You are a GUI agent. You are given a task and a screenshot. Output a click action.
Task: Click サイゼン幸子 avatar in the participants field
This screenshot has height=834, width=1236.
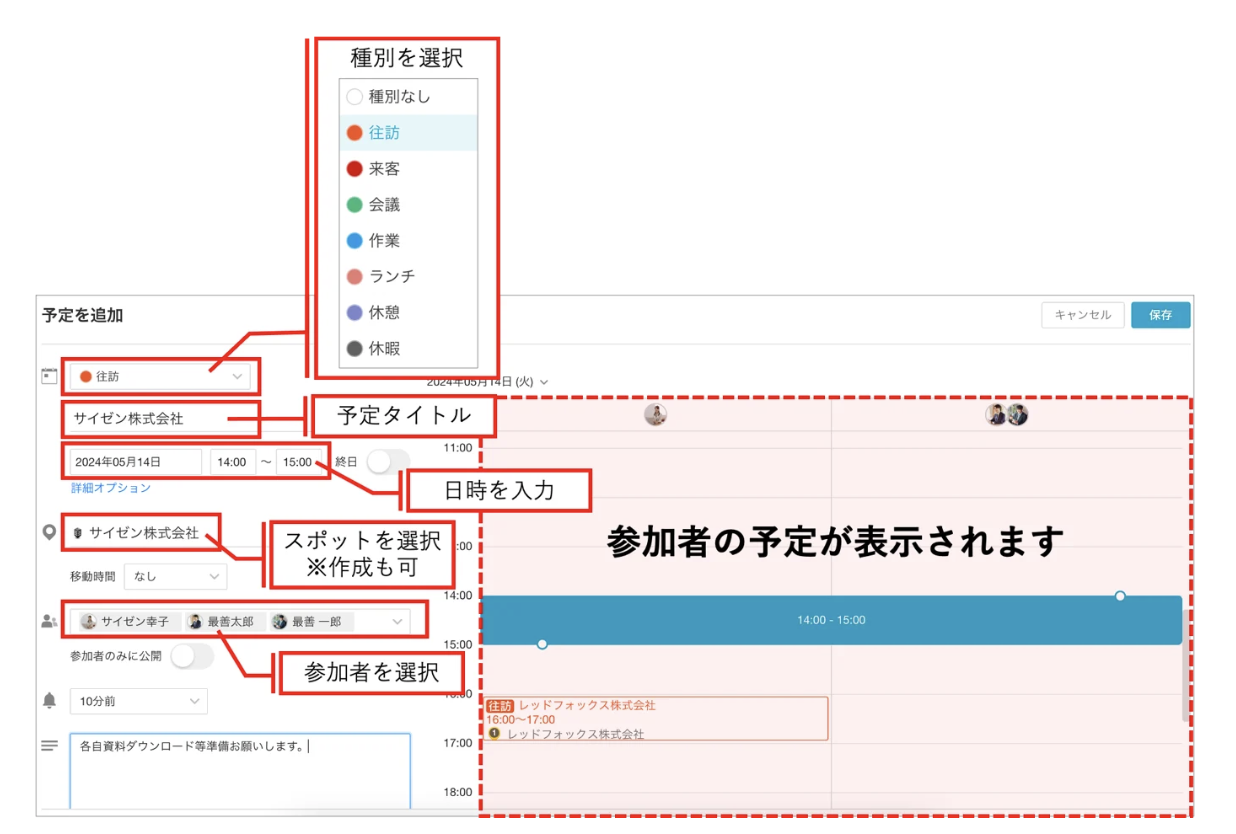[x=89, y=621]
